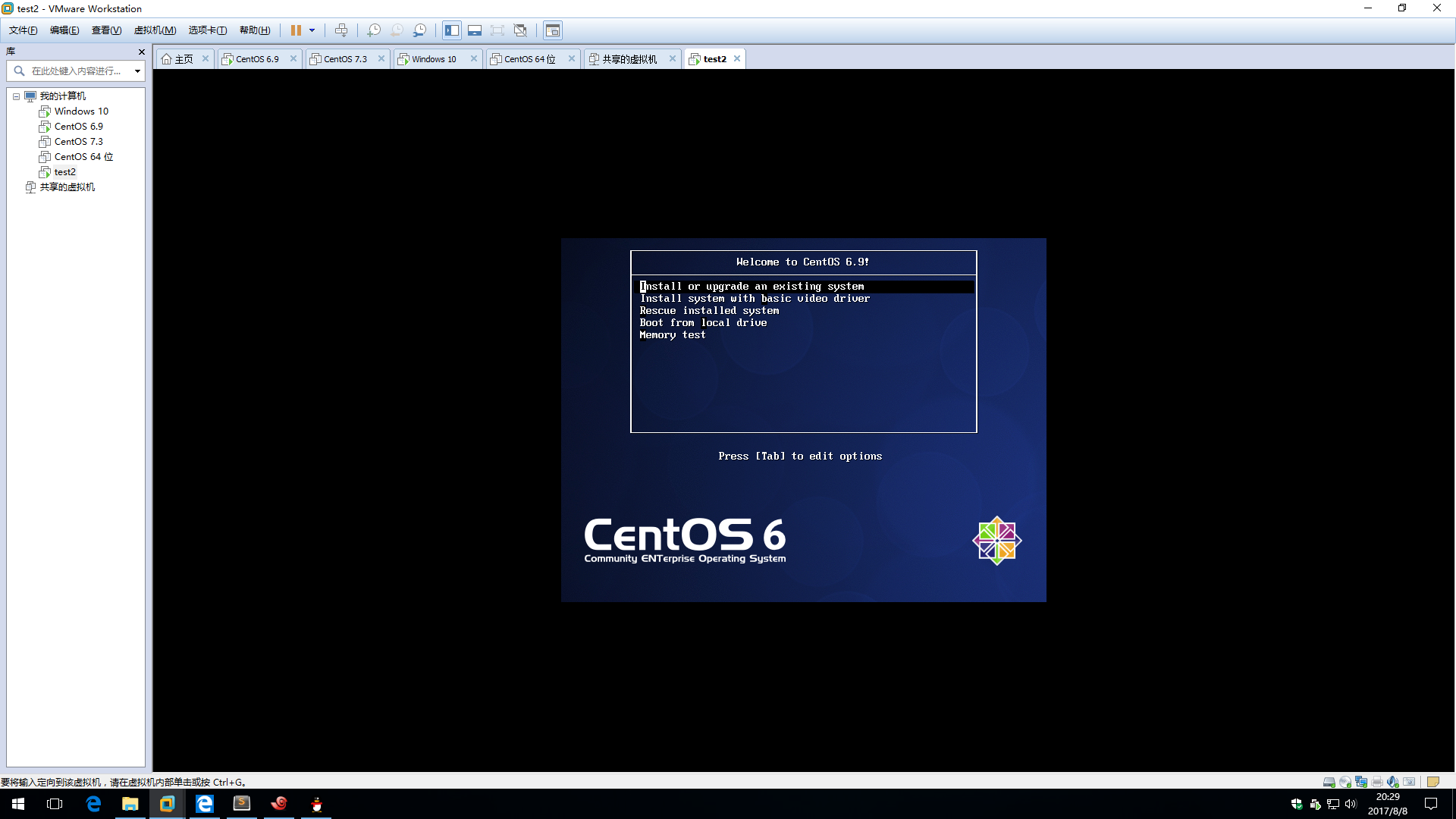This screenshot has width=1456, height=819.
Task: Close the Windows 10 tab
Action: (x=474, y=58)
